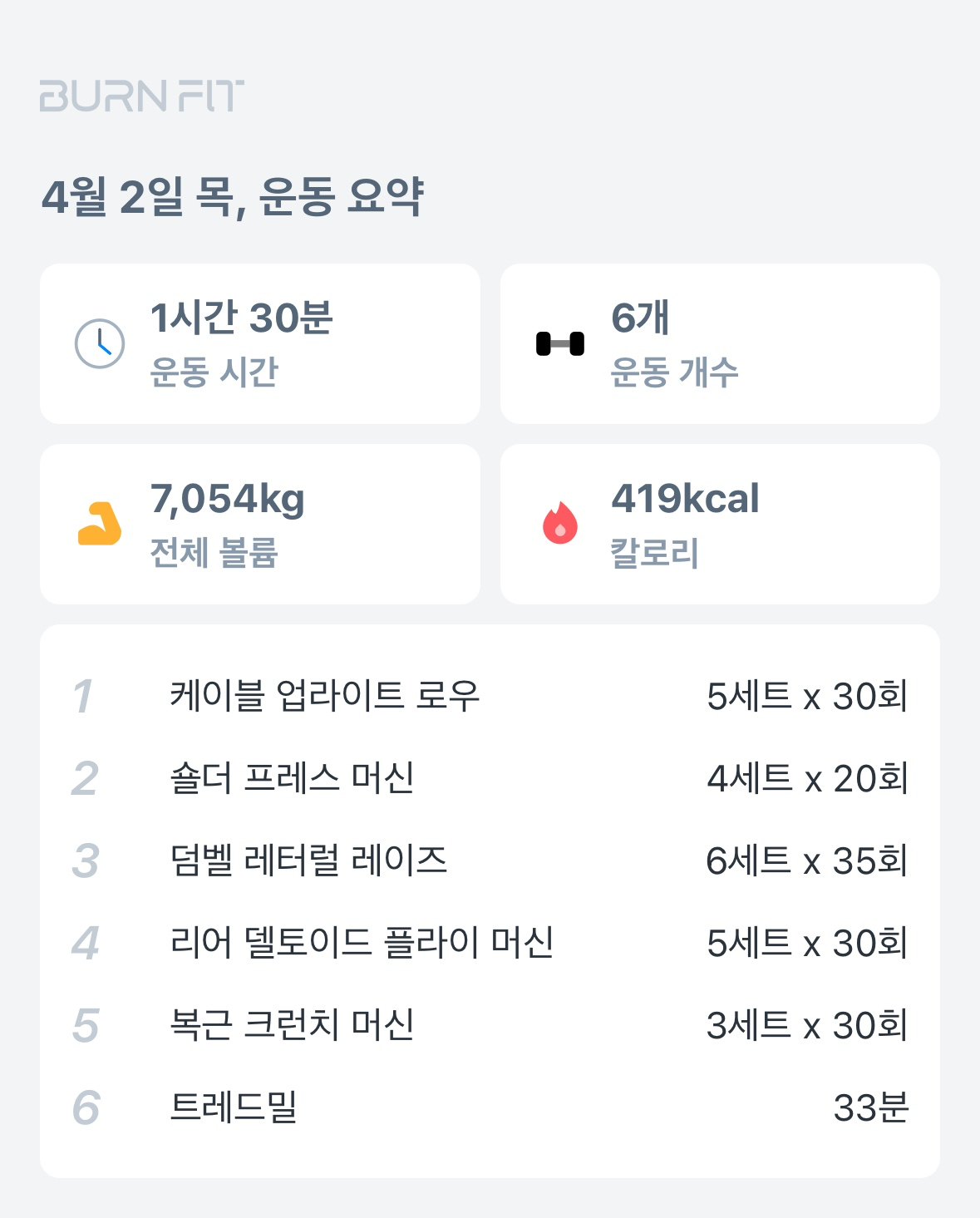The height and width of the screenshot is (1218, 980).
Task: Click the number 1 exercise index
Action: pyautogui.click(x=83, y=697)
